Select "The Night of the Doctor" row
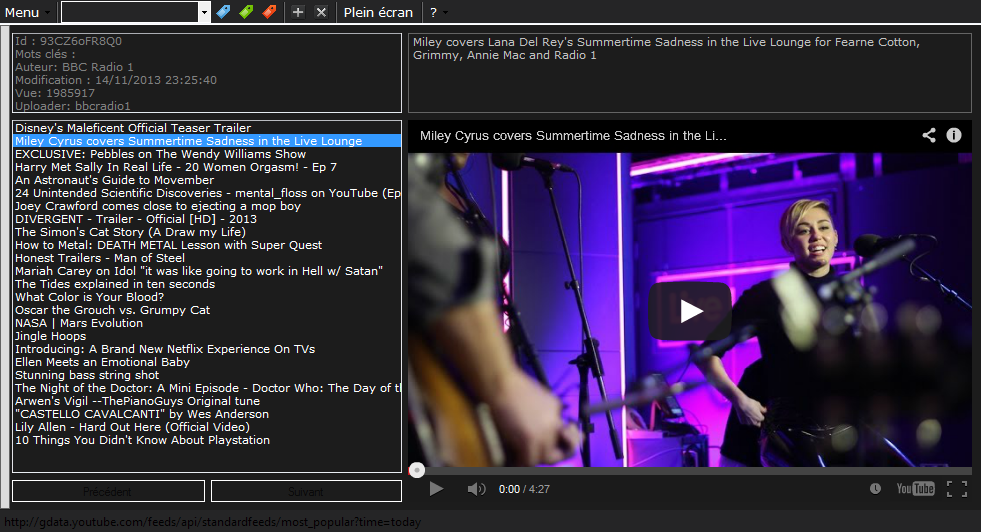981x532 pixels. tap(207, 388)
